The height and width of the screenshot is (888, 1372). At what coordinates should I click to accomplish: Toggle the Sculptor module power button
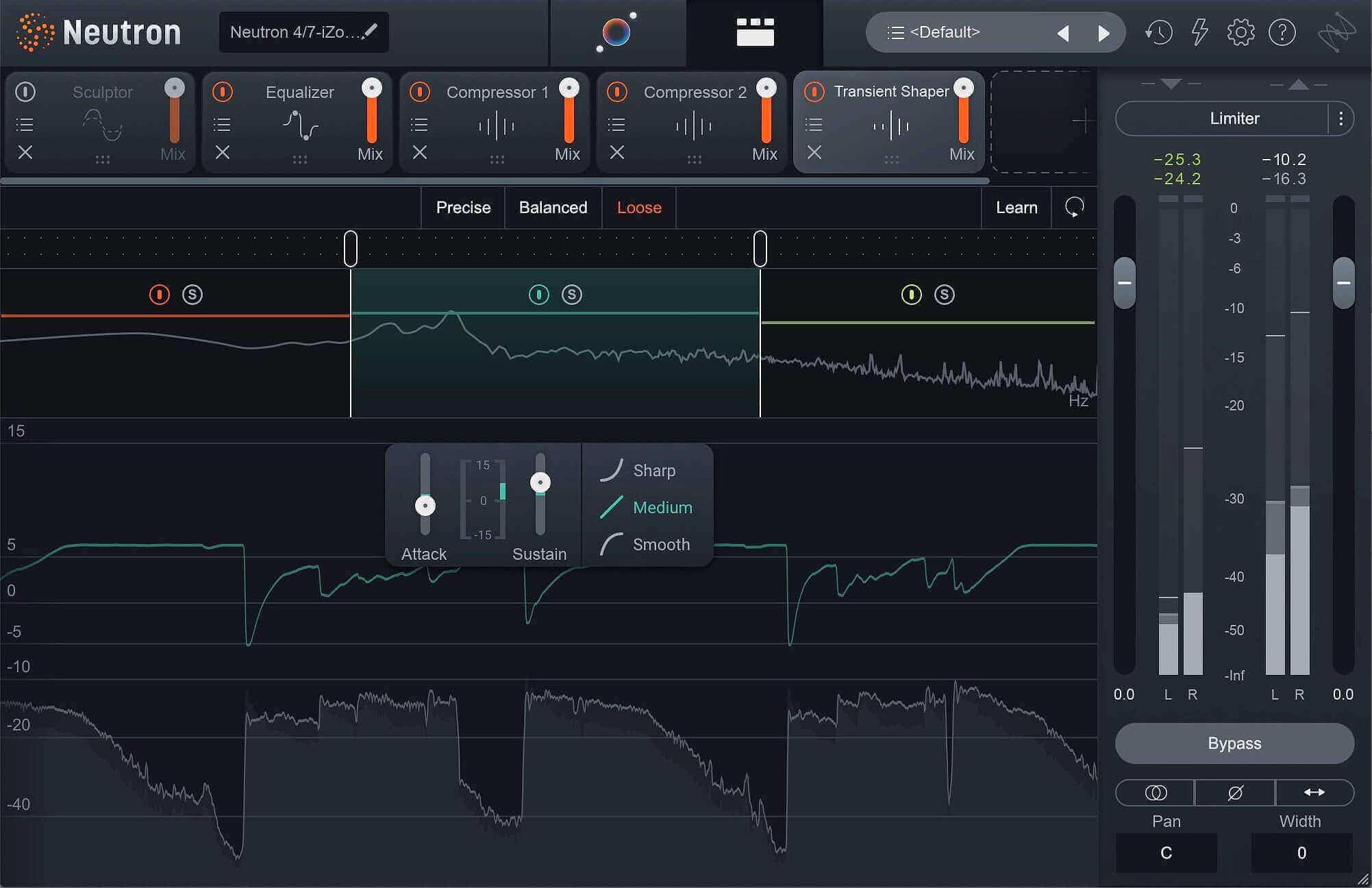[25, 92]
